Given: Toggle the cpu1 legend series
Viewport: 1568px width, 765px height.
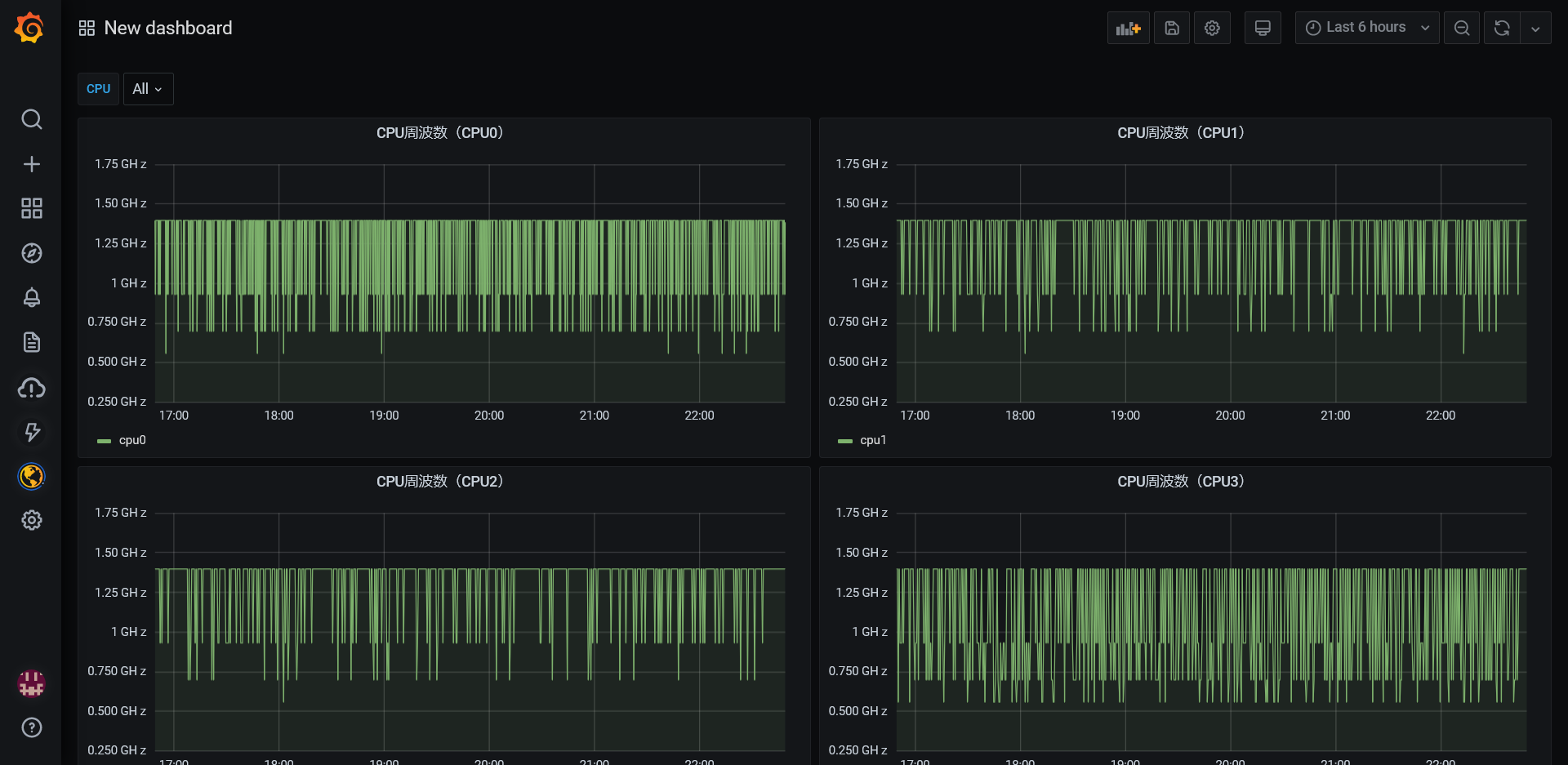Looking at the screenshot, I should click(872, 440).
